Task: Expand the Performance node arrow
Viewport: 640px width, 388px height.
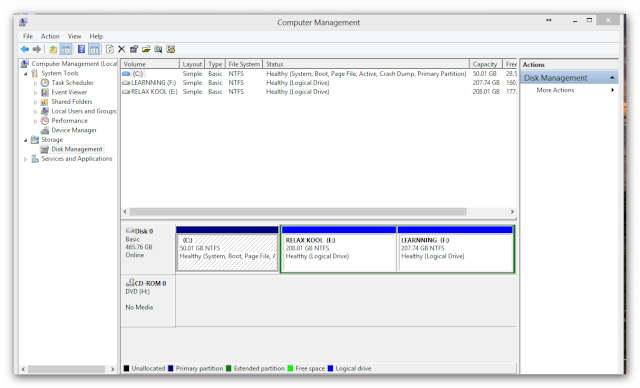Action: click(36, 121)
